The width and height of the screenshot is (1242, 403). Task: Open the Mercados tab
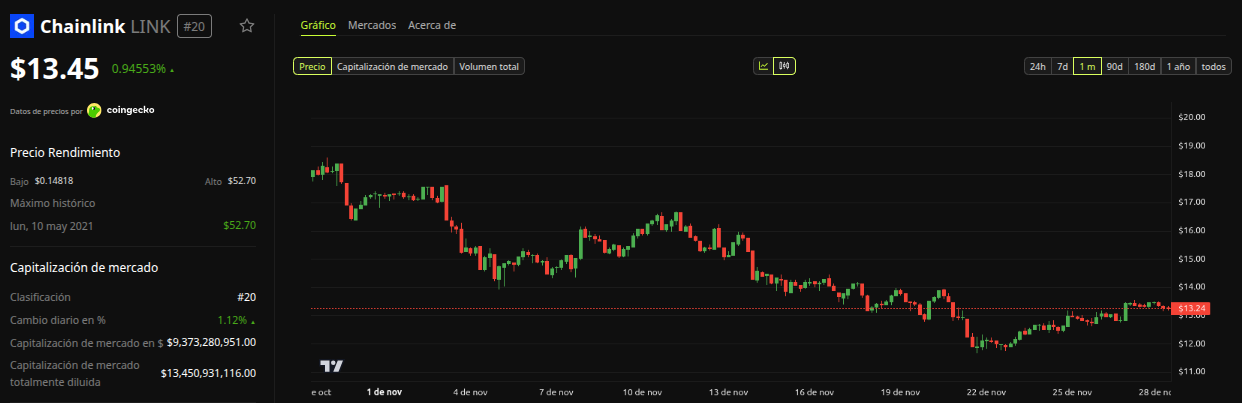tap(371, 25)
